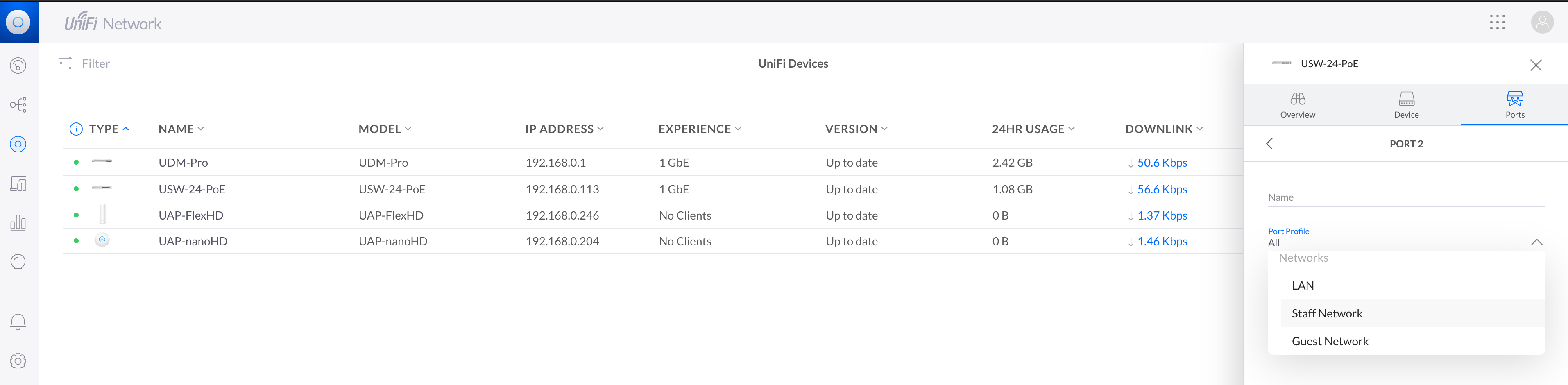Switch to the Ports tab

coord(1515,105)
